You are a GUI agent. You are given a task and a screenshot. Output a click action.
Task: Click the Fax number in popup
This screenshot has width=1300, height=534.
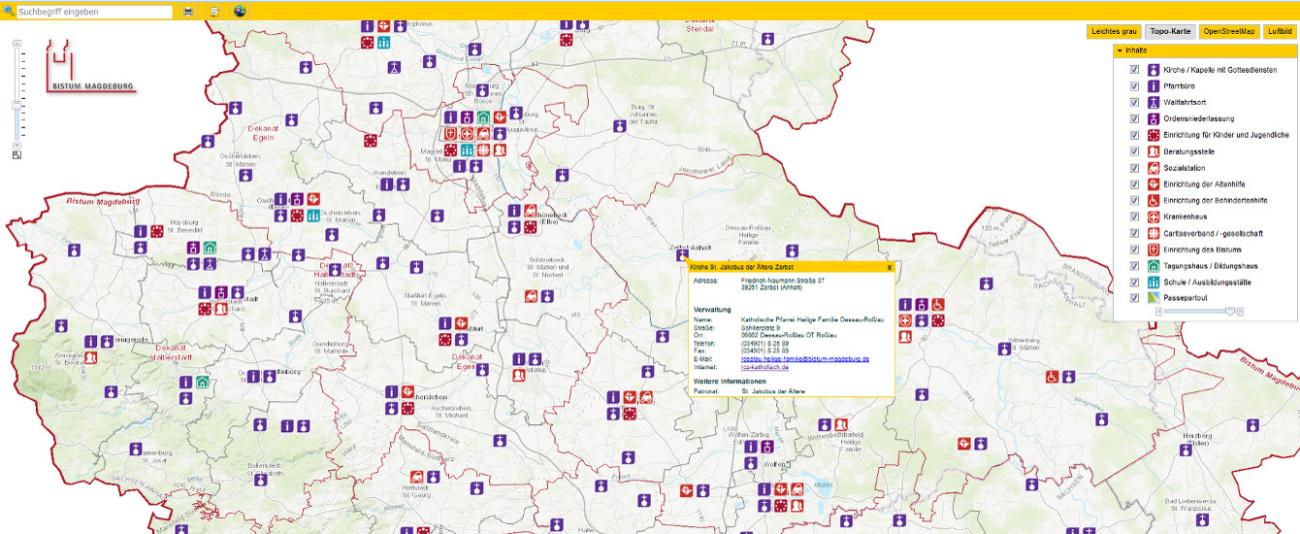[x=763, y=350]
